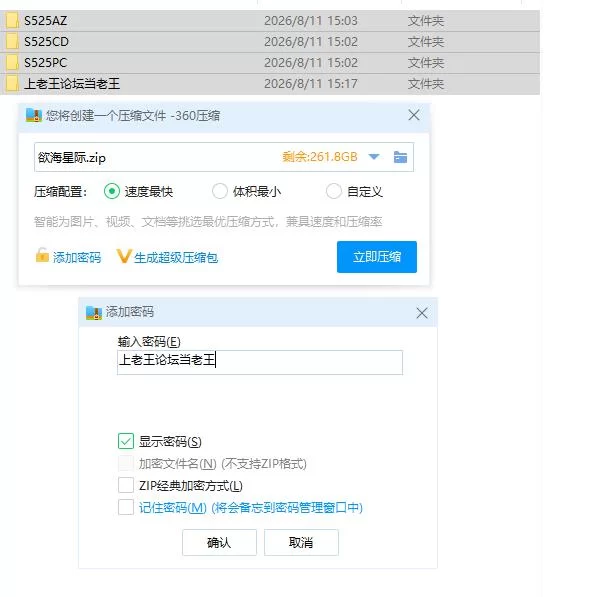Click the padlock icon next to 添加密码
The image size is (597, 597).
point(42,255)
